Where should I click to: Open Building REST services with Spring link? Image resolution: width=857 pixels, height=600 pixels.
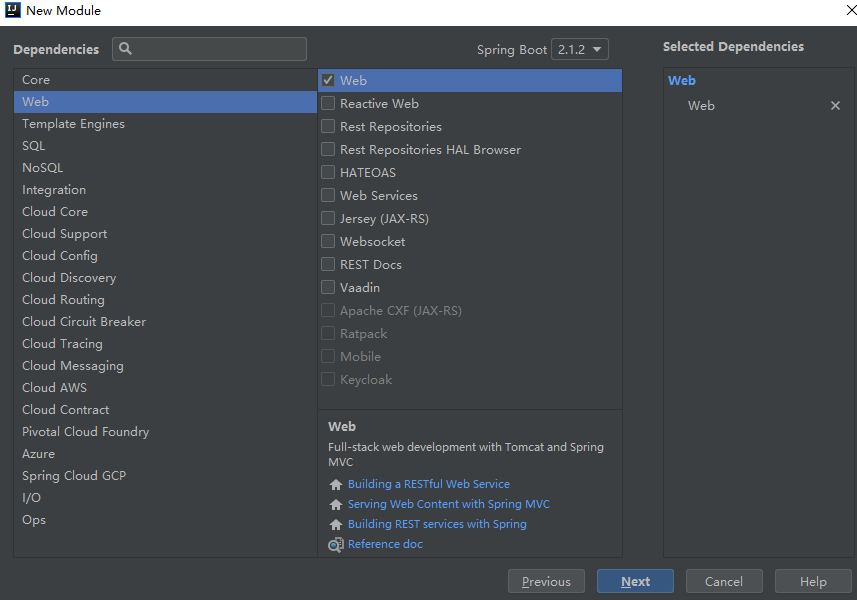437,524
